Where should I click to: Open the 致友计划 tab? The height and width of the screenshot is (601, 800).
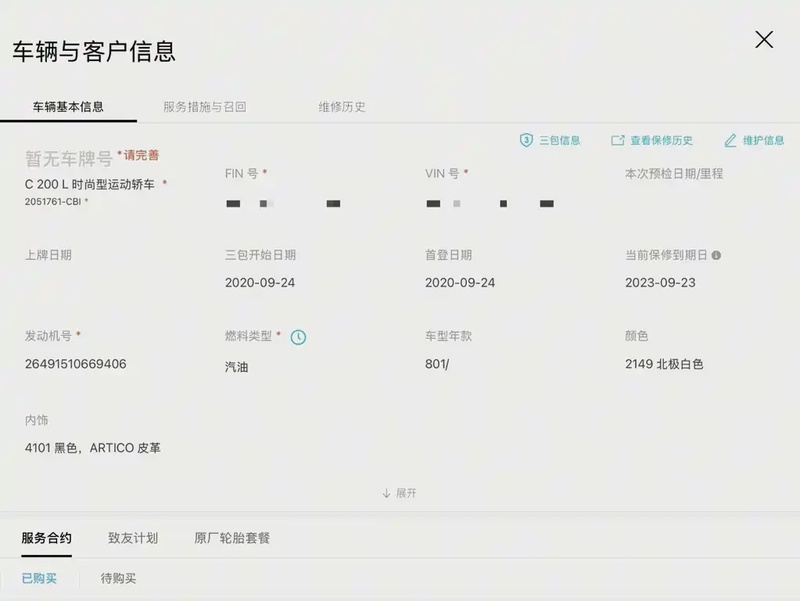[133, 538]
